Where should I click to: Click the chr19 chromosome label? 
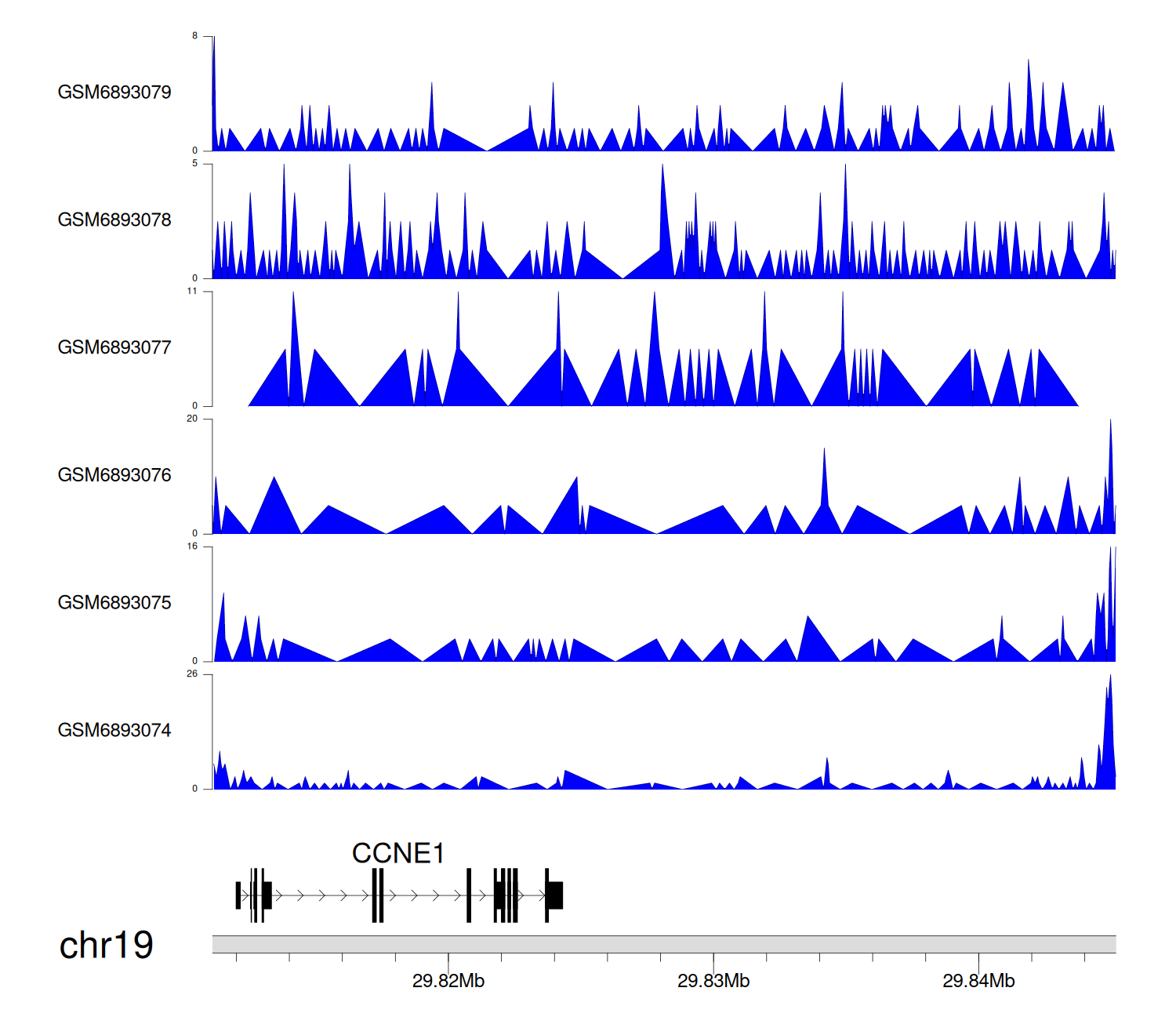(106, 946)
